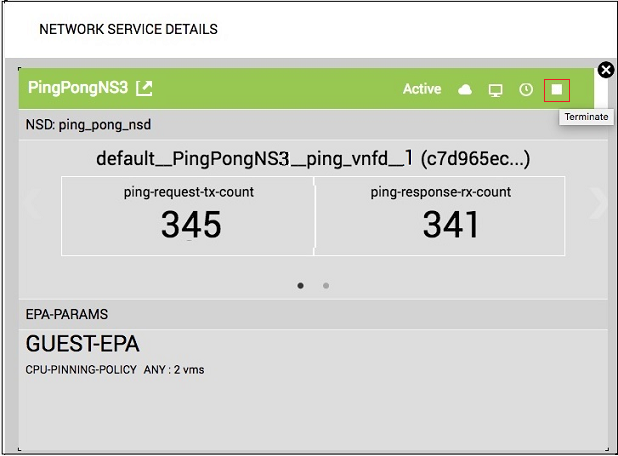Click the clock history icon
The height and width of the screenshot is (456, 618).
[x=526, y=90]
